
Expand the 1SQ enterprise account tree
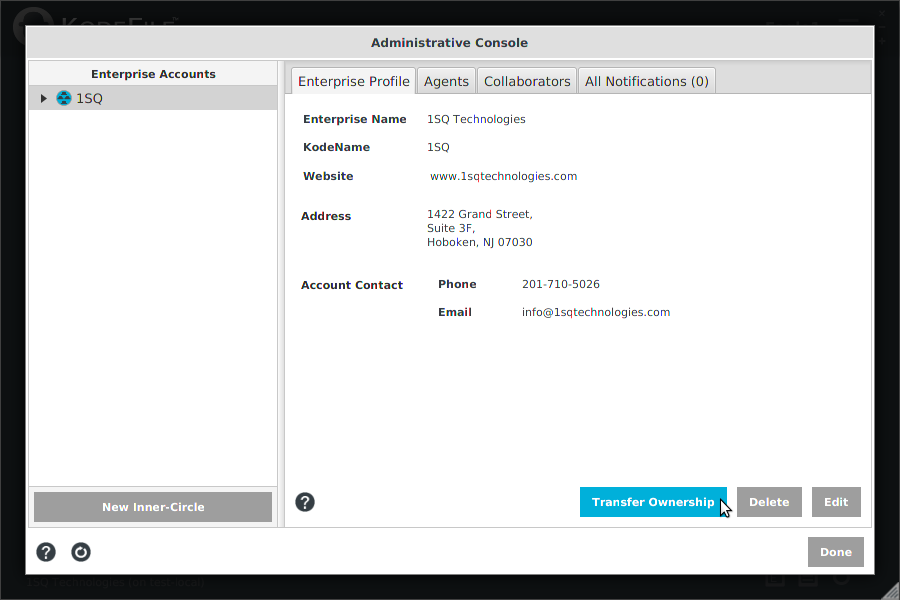tap(44, 98)
